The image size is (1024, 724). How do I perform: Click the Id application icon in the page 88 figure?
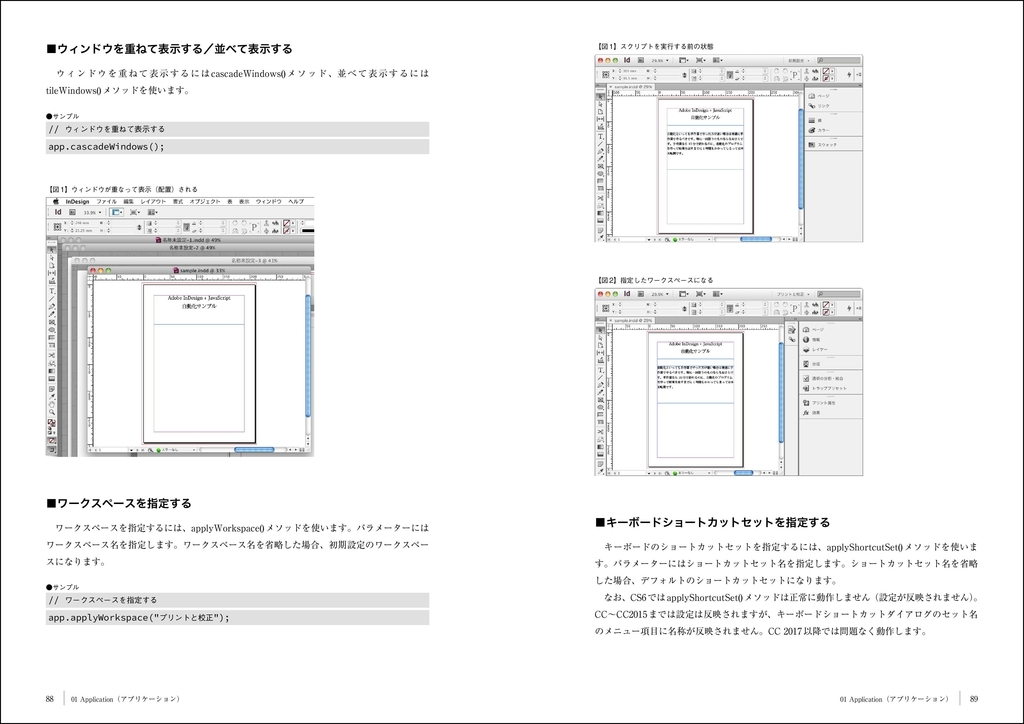tap(57, 212)
